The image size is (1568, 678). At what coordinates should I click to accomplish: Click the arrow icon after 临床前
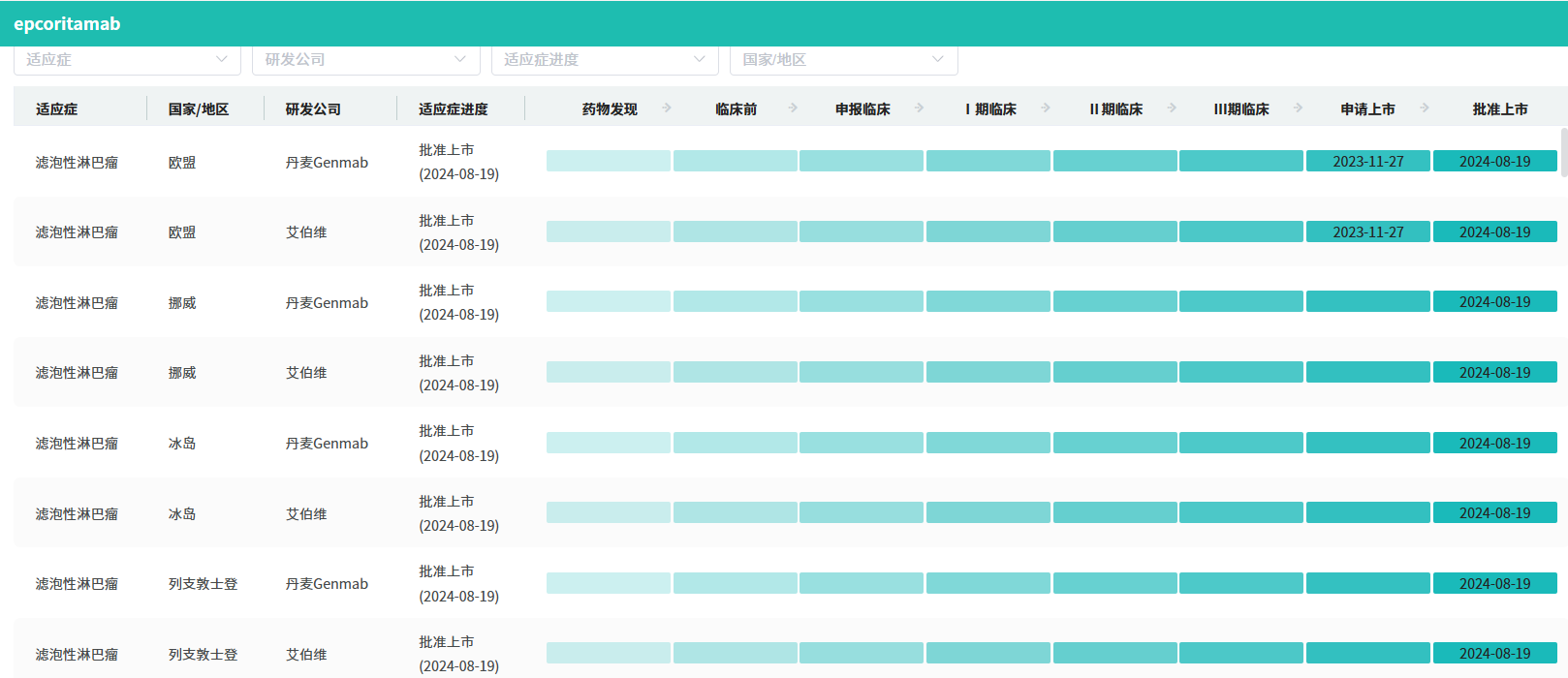[793, 108]
